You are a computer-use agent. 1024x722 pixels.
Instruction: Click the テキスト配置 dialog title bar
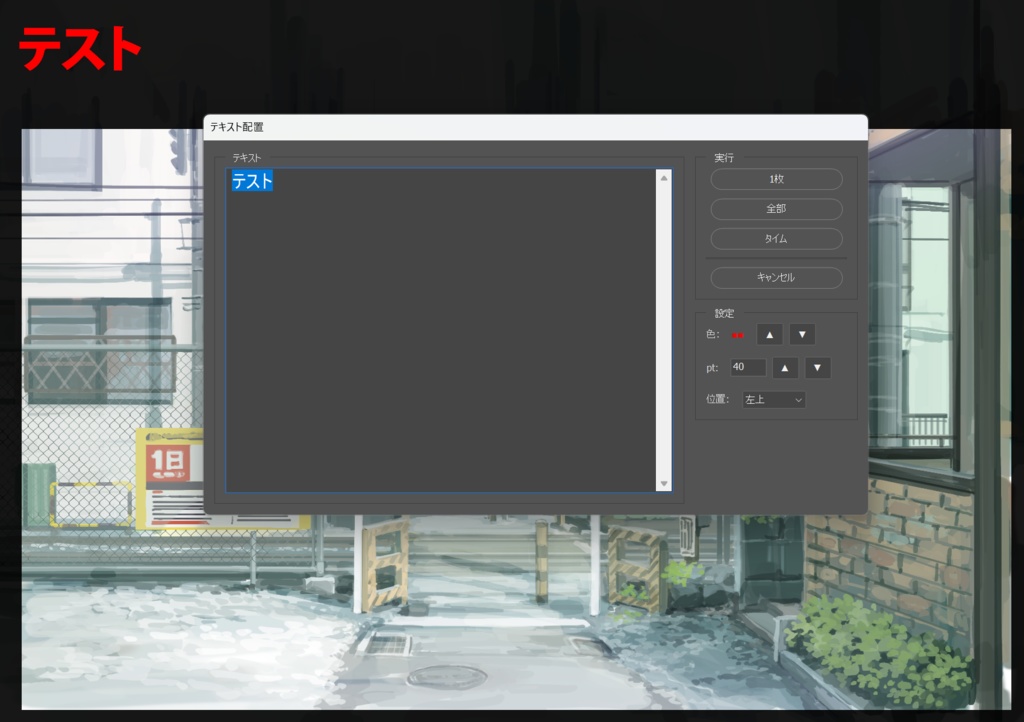coord(536,127)
